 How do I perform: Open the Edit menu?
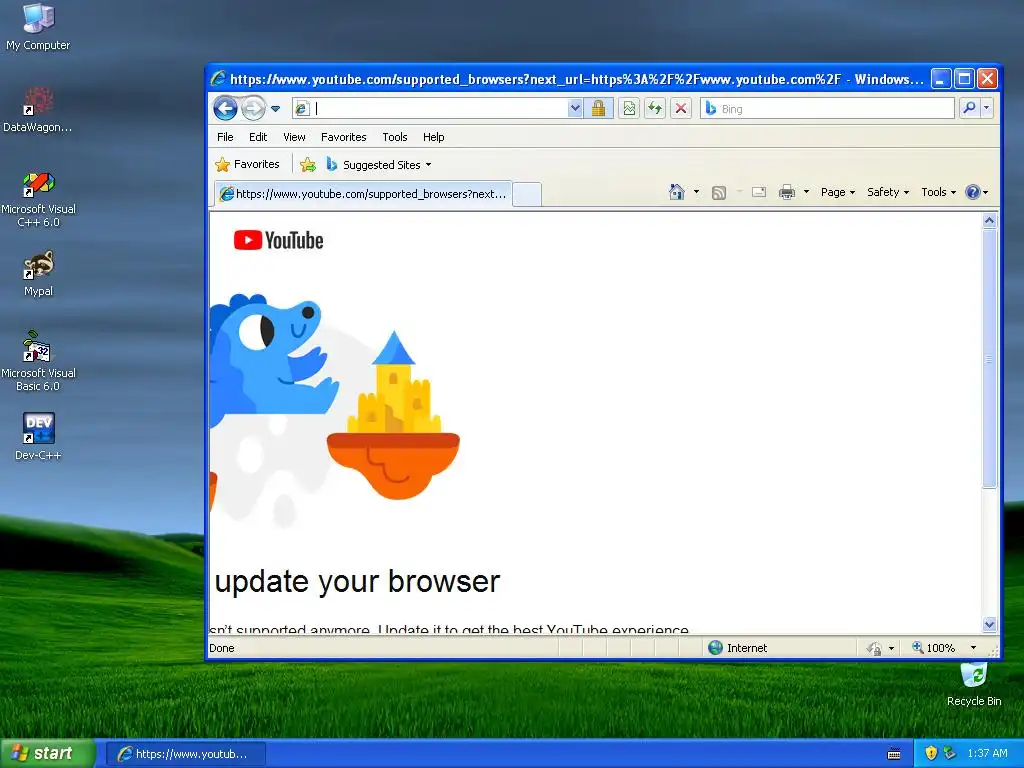tap(258, 137)
